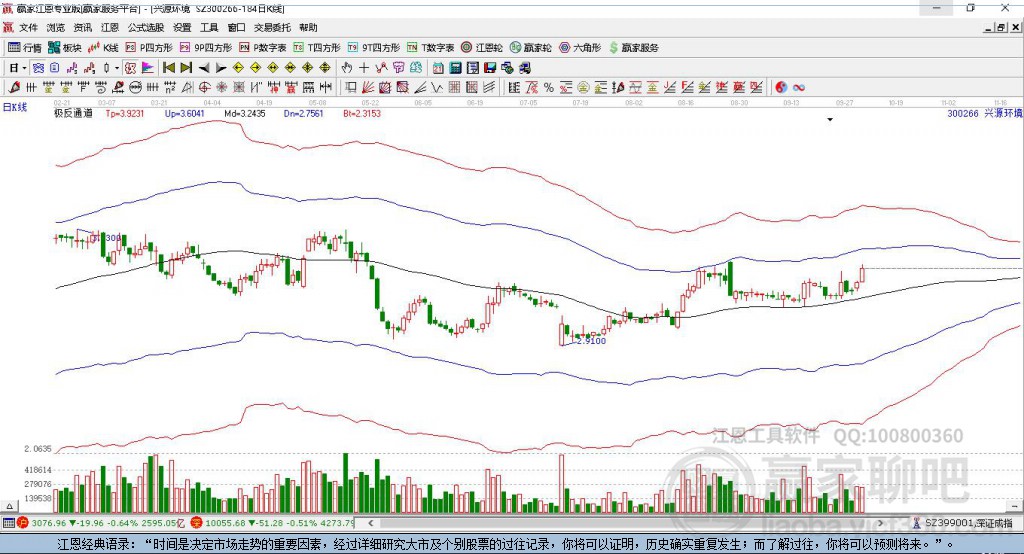The width and height of the screenshot is (1024, 554).
Task: Select the red pencil drawing tool
Action: [14, 88]
